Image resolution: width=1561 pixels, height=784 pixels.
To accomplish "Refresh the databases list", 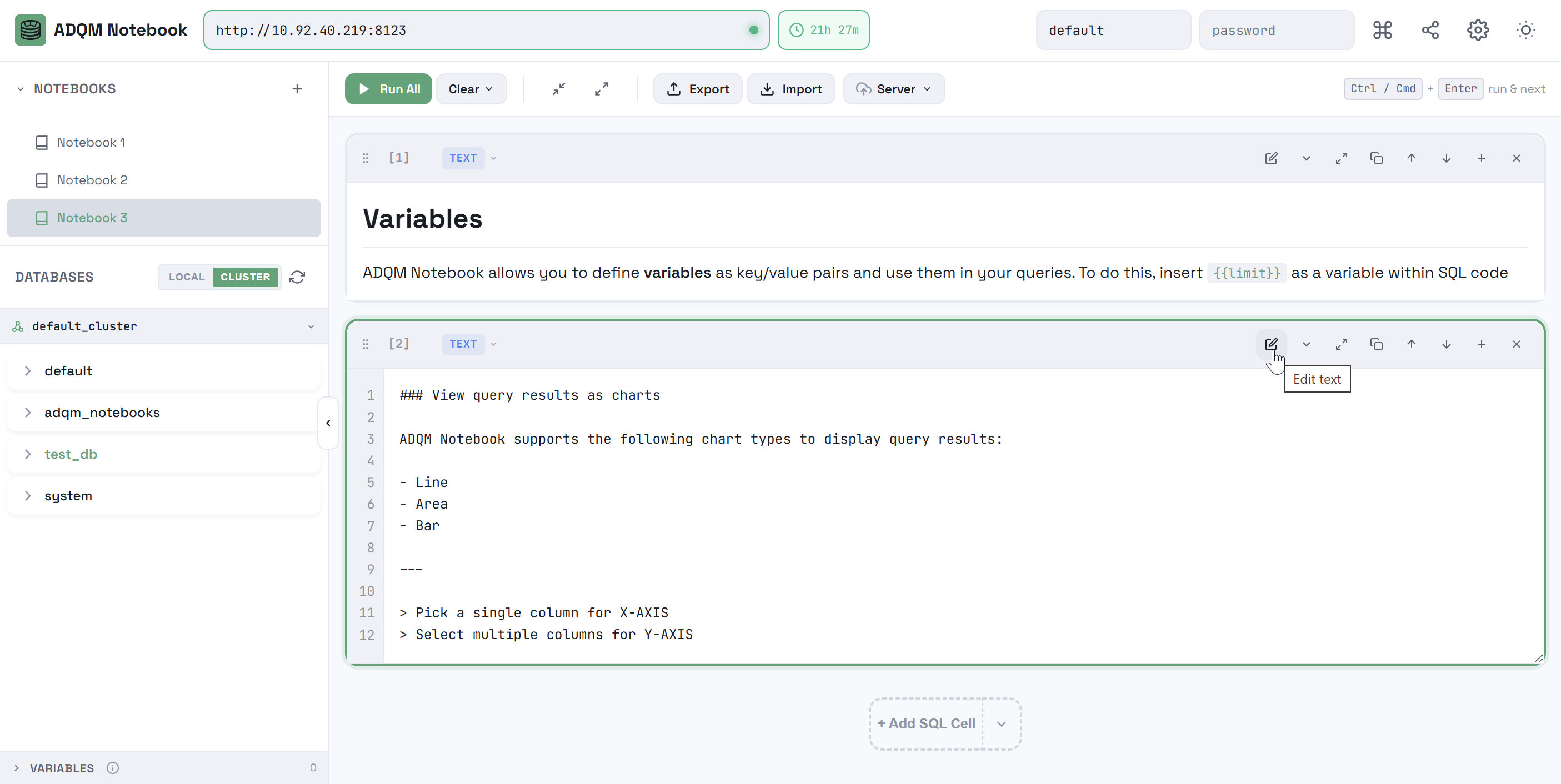I will [x=297, y=277].
